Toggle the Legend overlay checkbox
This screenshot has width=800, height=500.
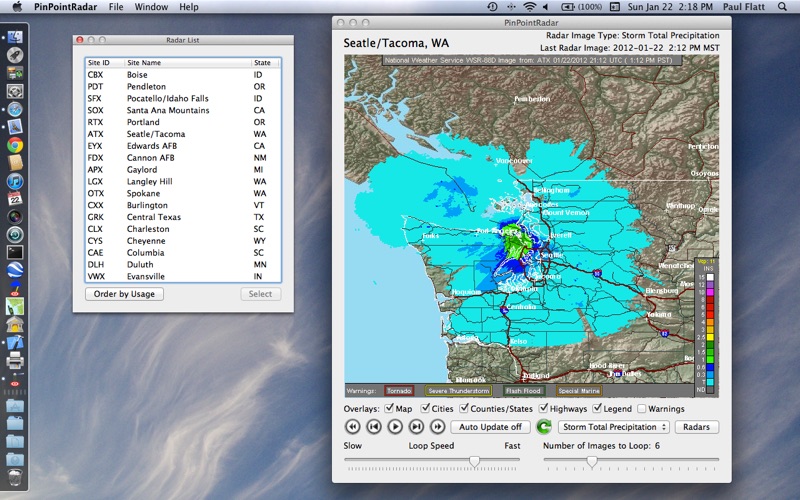(x=597, y=408)
